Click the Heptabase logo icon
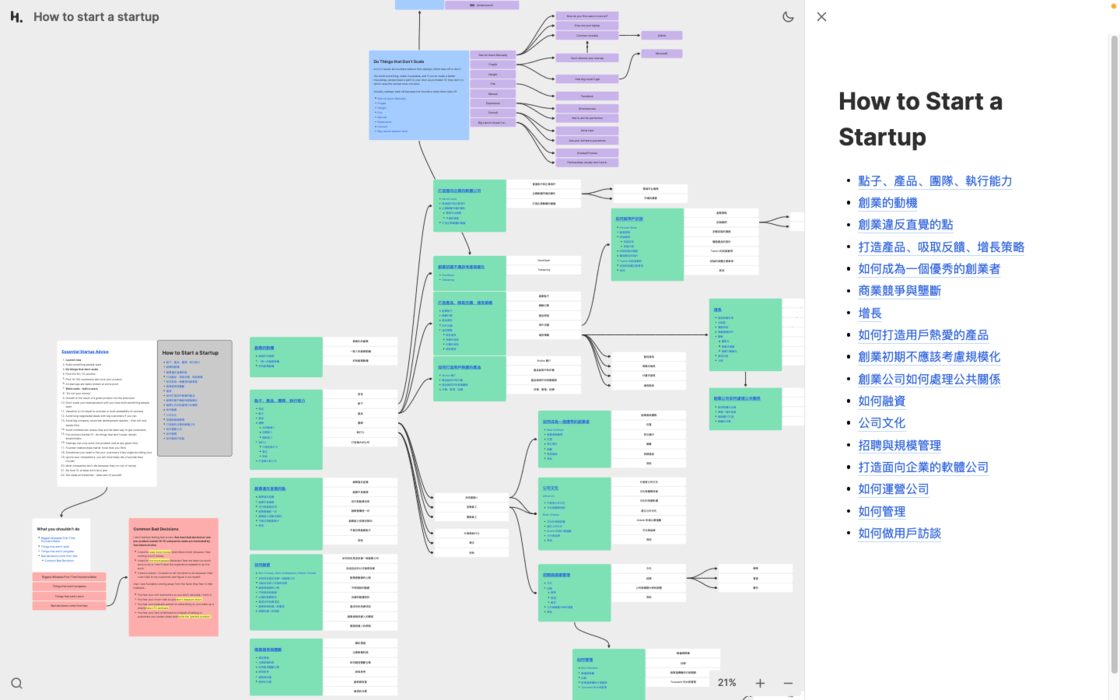Viewport: 1120px width, 700px height. coord(16,17)
